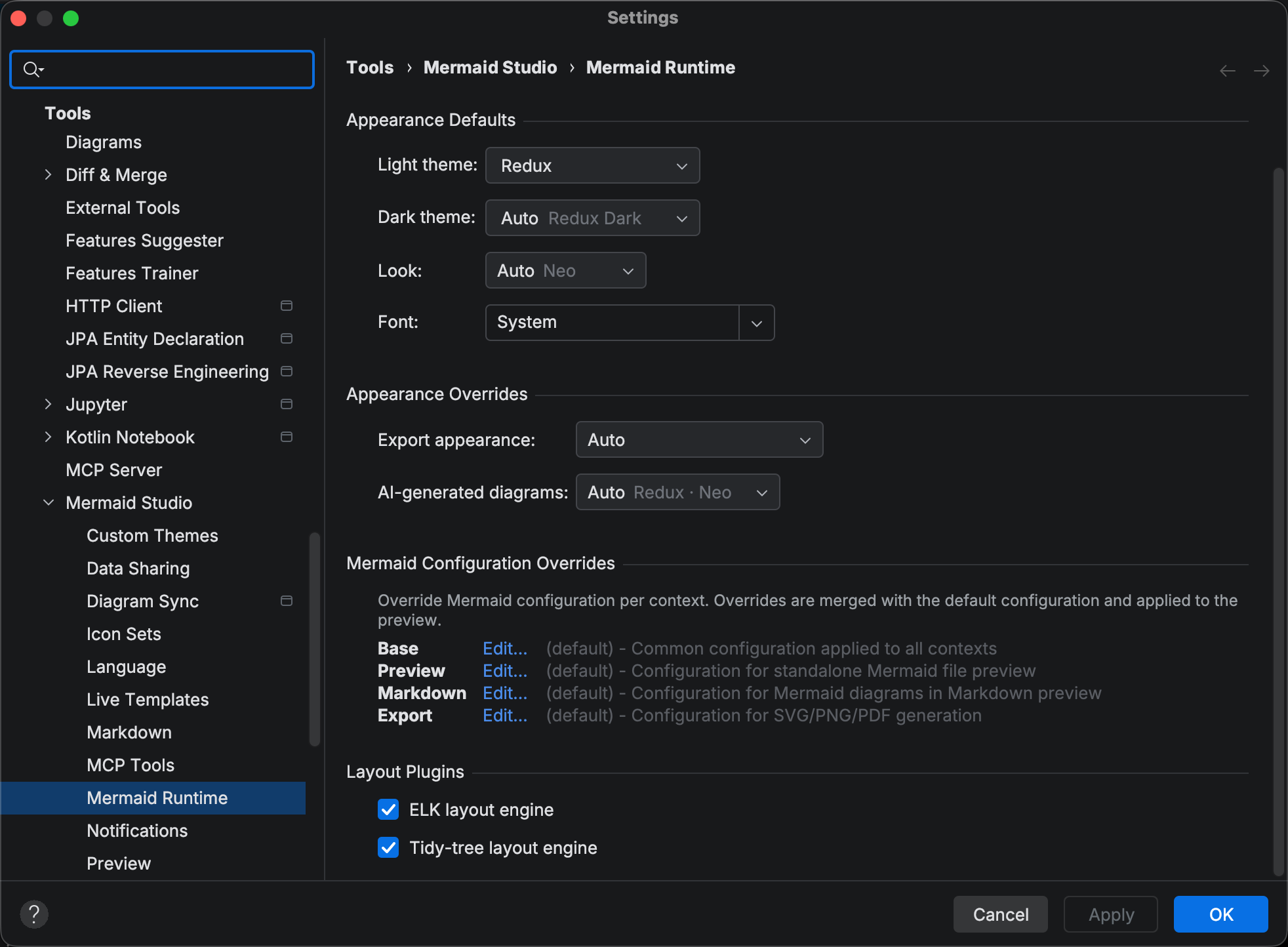Click the OK button

1221,914
